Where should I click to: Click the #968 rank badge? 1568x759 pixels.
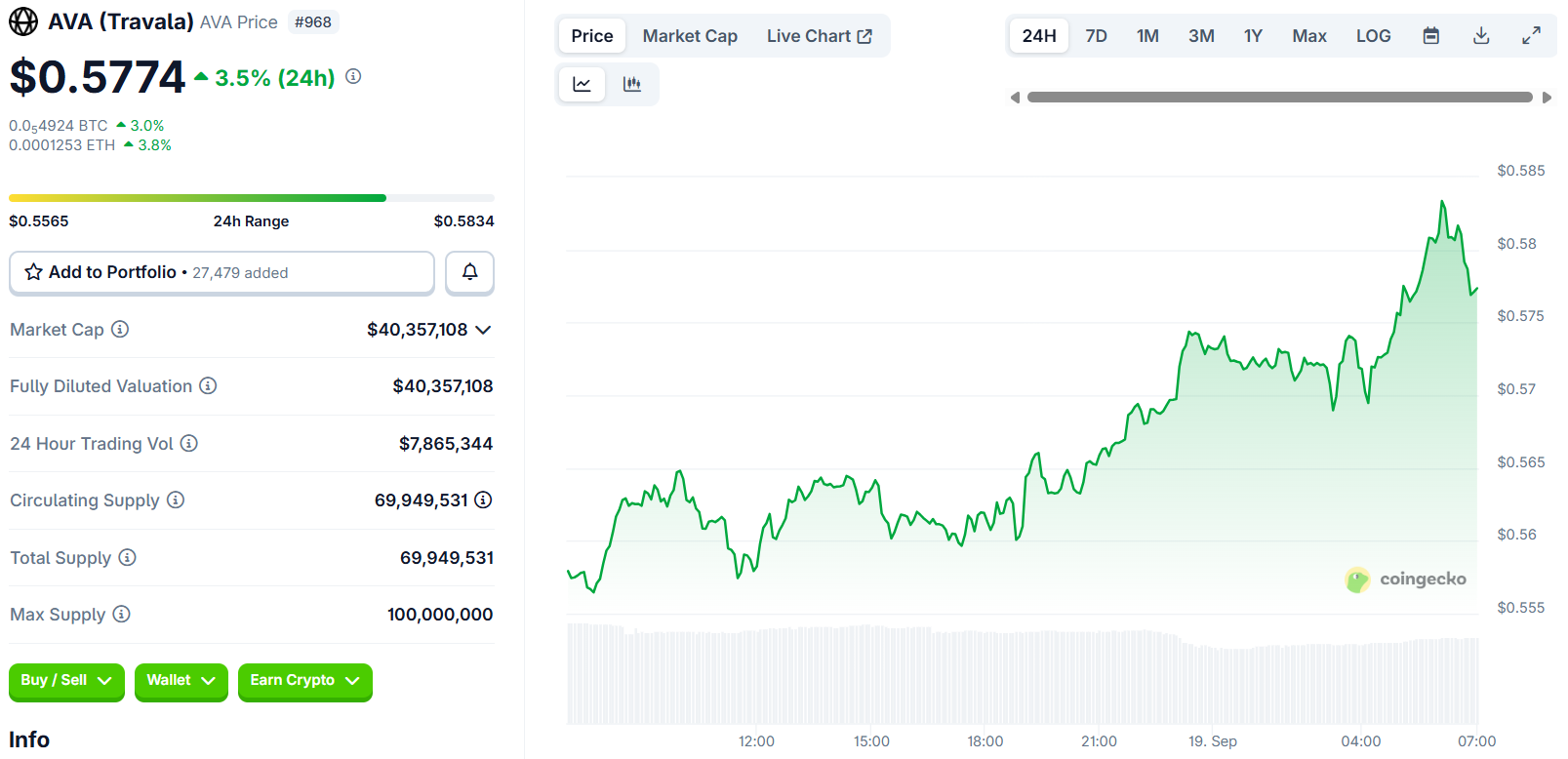click(313, 21)
